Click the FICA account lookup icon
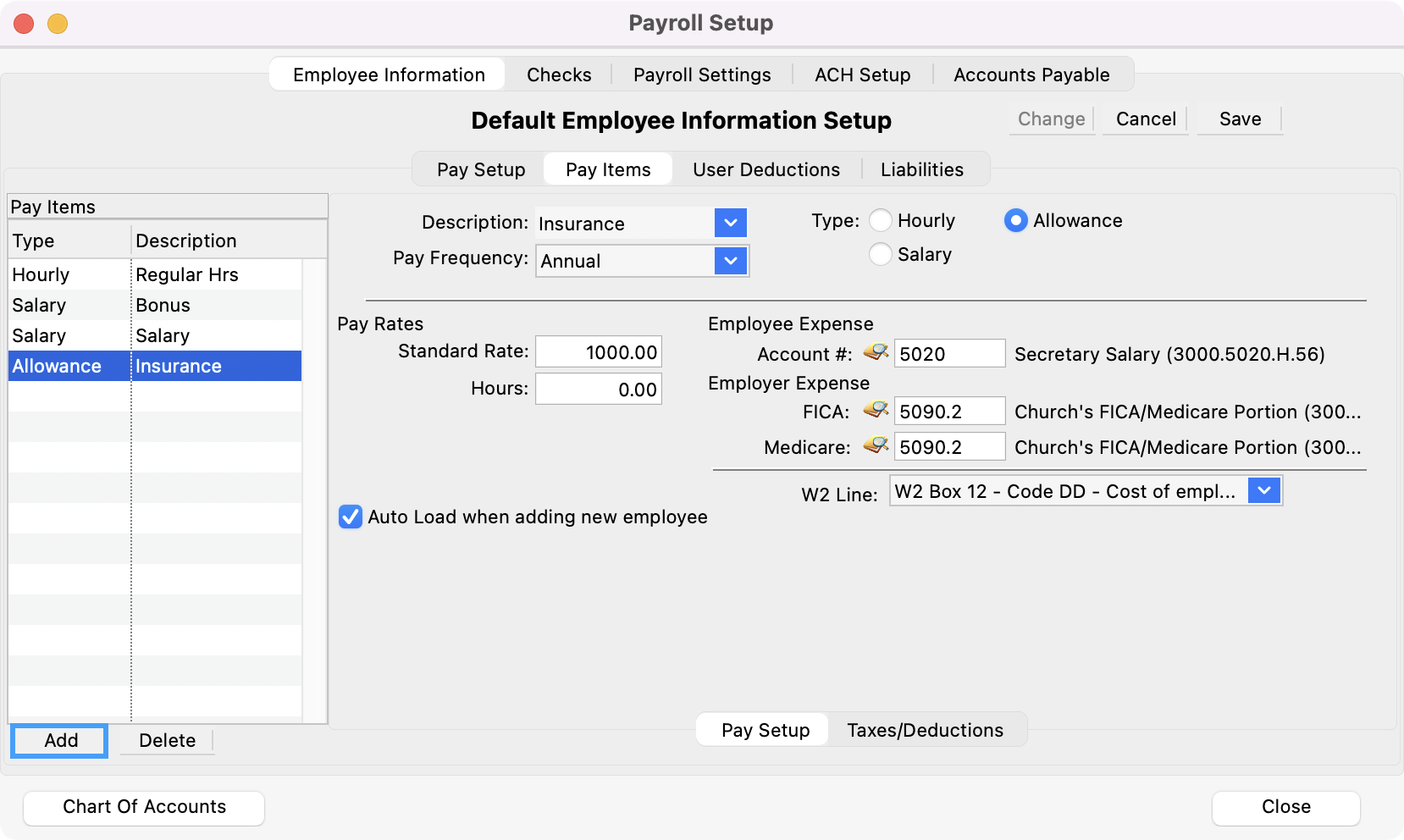The image size is (1404, 840). pyautogui.click(x=876, y=411)
